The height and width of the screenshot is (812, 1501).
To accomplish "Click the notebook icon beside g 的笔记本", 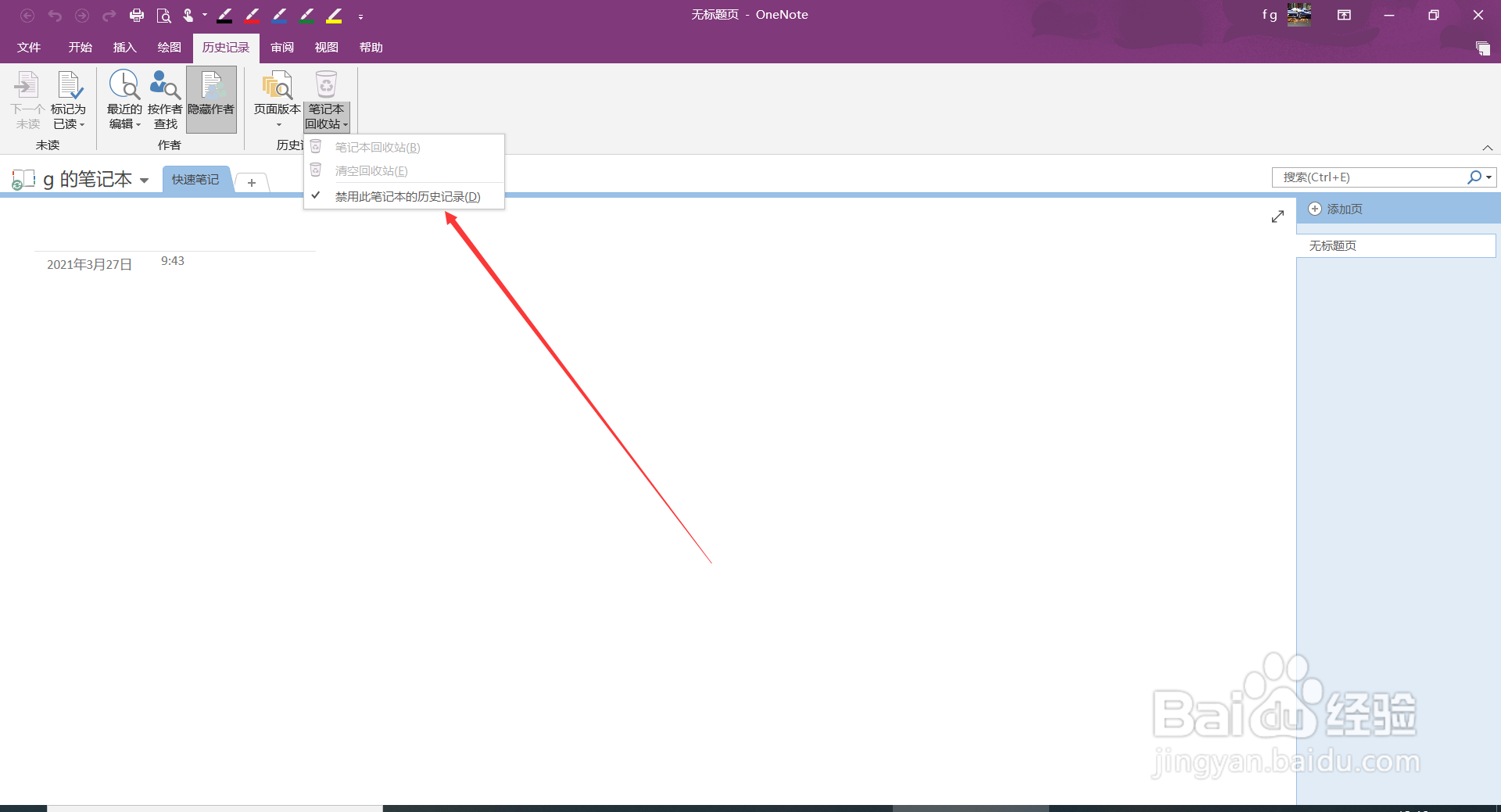I will pos(23,180).
